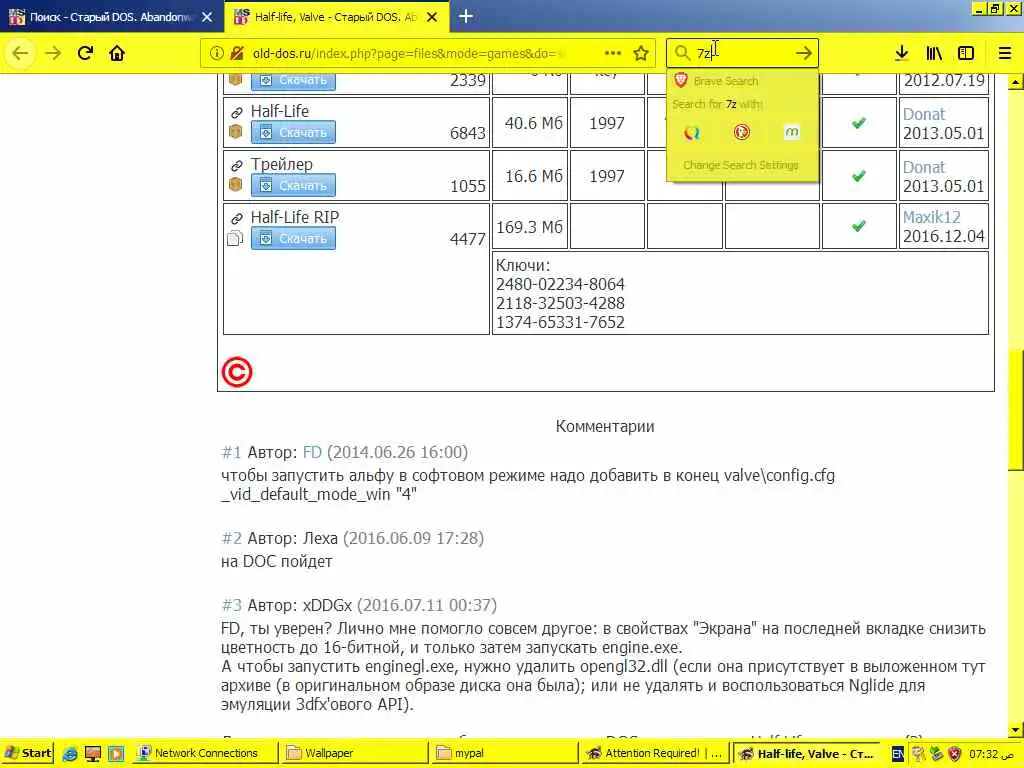This screenshot has height=768, width=1024.
Task: Open a new tab with plus button
Action: [466, 16]
